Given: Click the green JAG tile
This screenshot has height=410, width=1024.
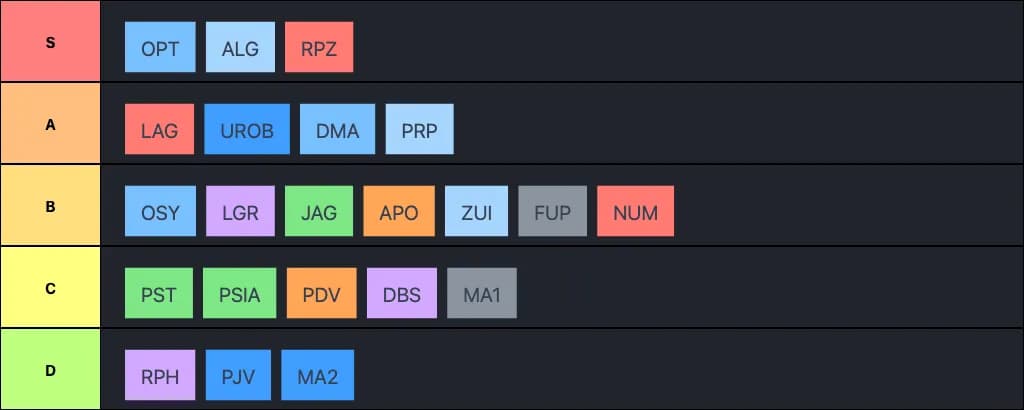Looking at the screenshot, I should [x=319, y=211].
